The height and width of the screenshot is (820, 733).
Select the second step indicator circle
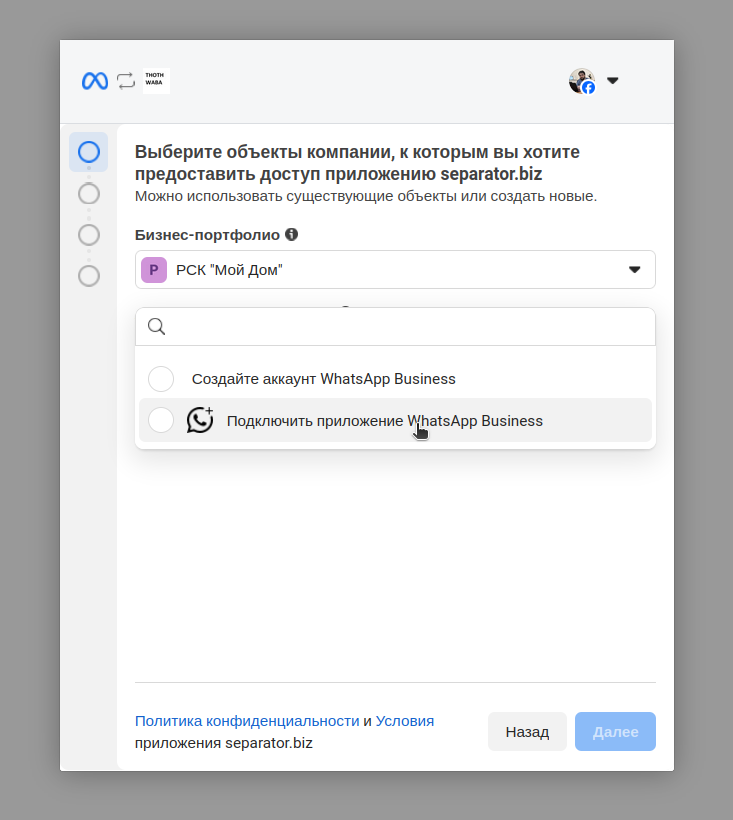[x=89, y=193]
